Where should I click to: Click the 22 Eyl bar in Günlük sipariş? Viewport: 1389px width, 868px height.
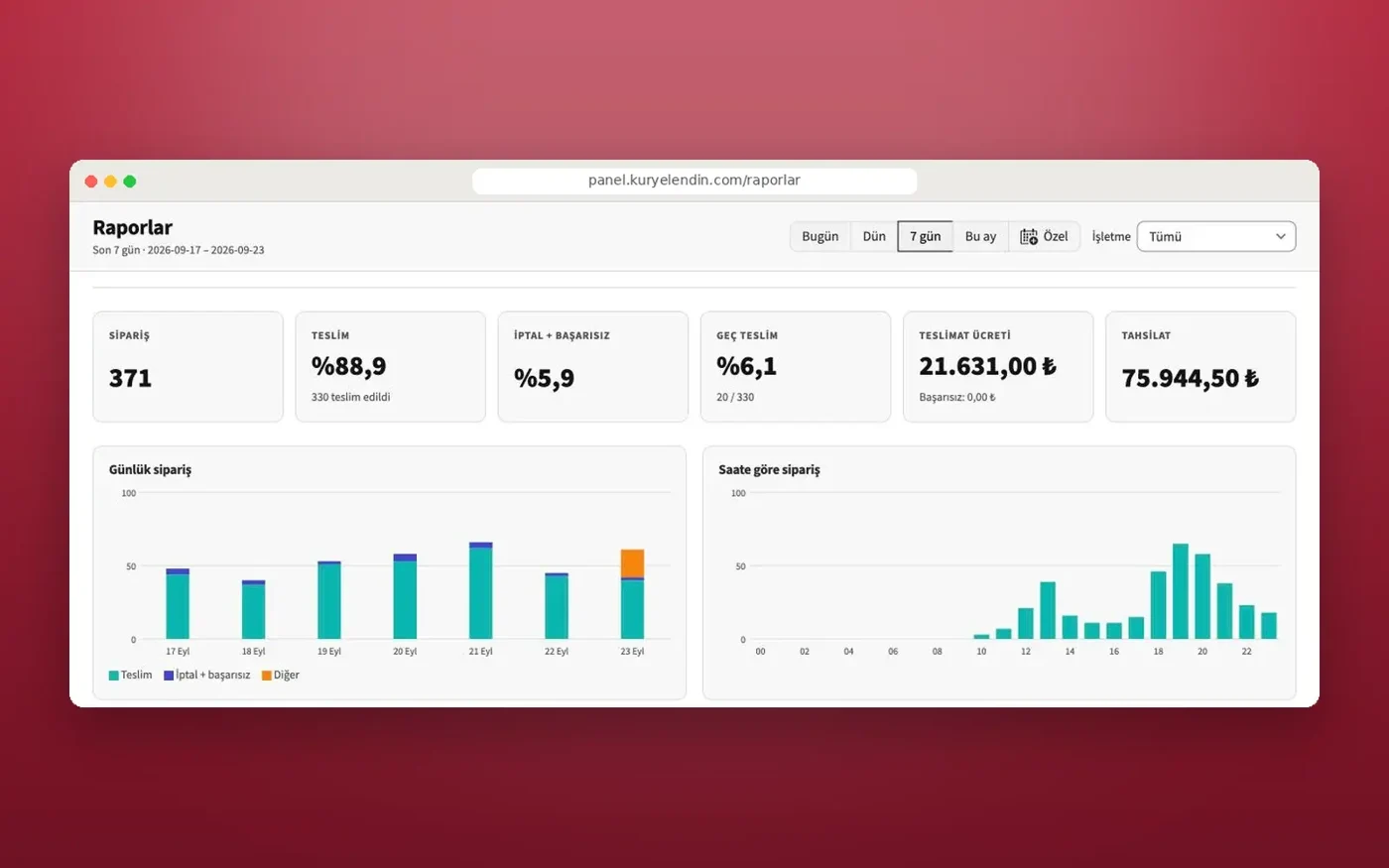click(557, 606)
